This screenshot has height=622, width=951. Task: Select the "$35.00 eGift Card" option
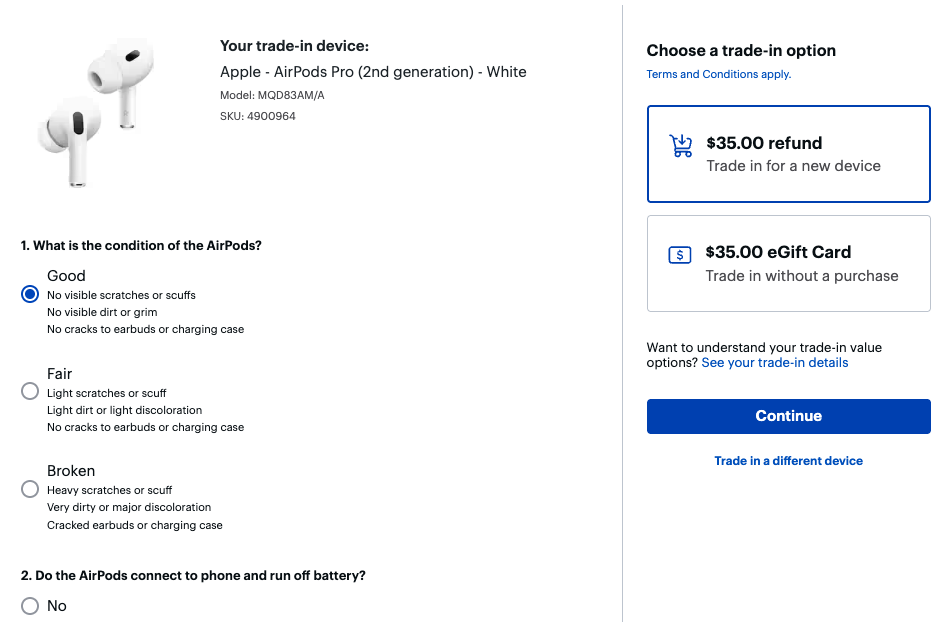[x=788, y=263]
